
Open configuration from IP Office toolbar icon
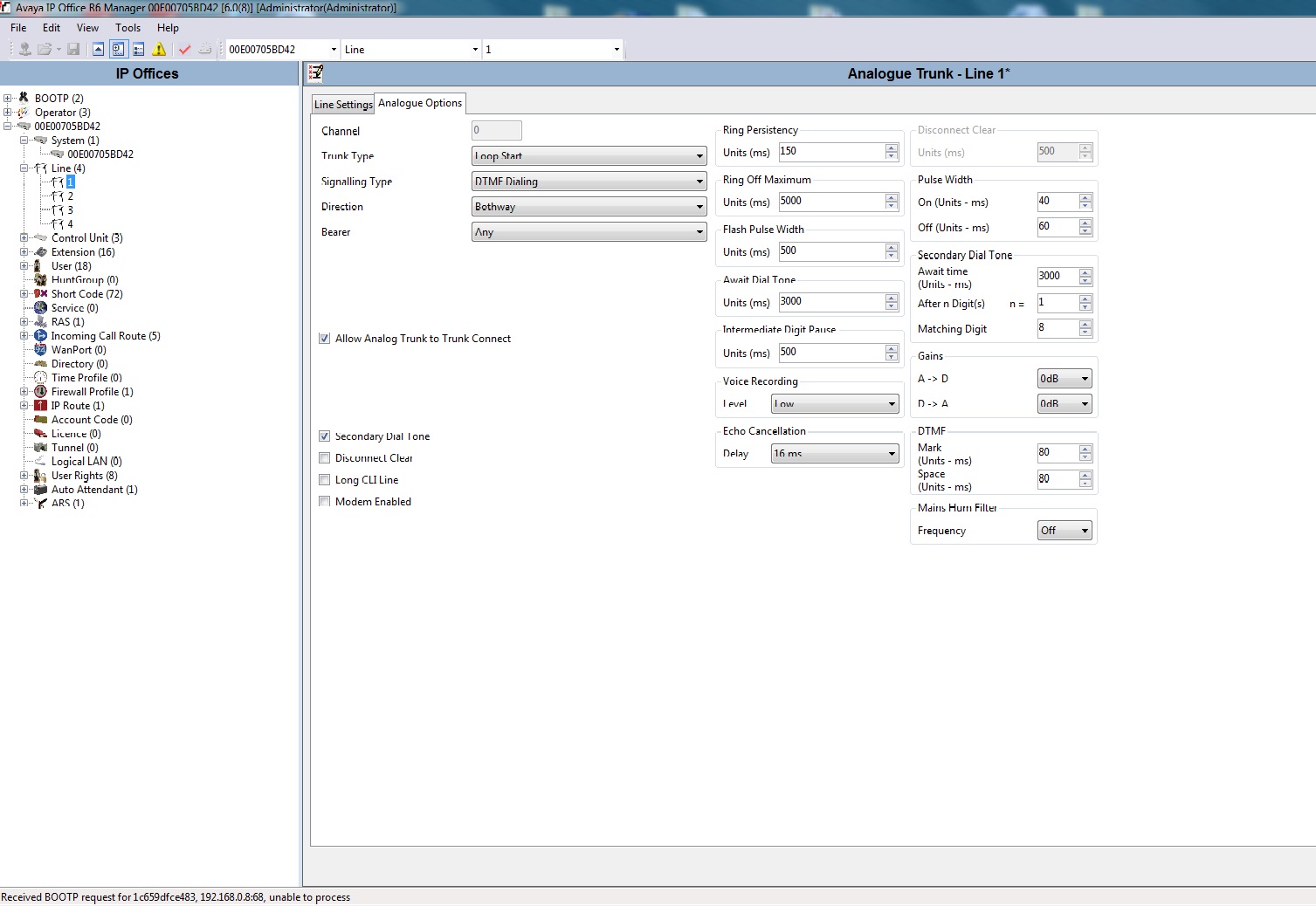tap(25, 50)
